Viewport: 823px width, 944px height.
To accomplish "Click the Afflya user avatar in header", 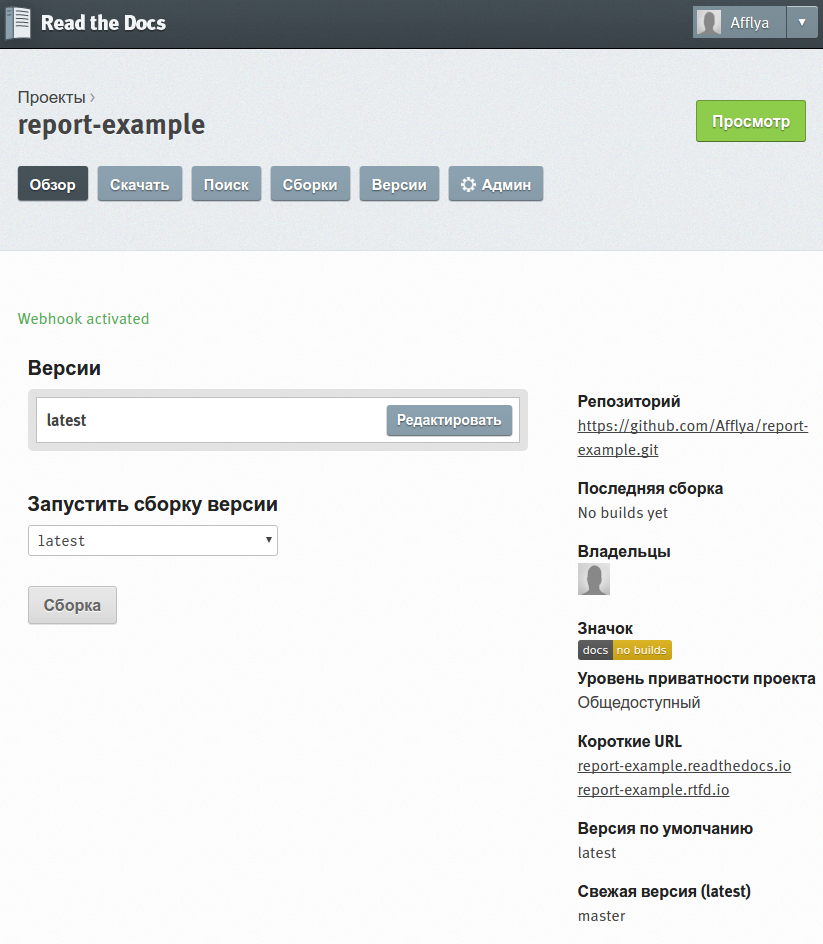I will tap(709, 23).
